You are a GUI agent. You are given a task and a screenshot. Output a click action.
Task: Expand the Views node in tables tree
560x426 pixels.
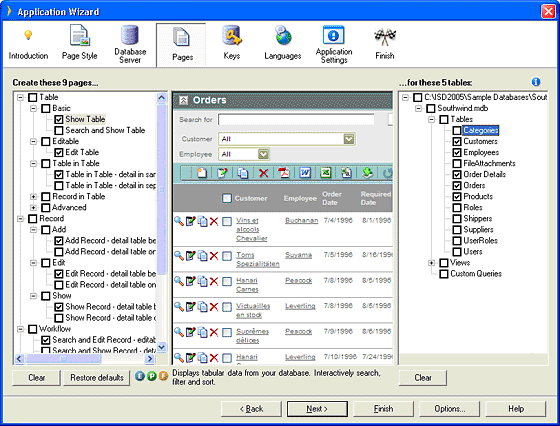tap(431, 263)
